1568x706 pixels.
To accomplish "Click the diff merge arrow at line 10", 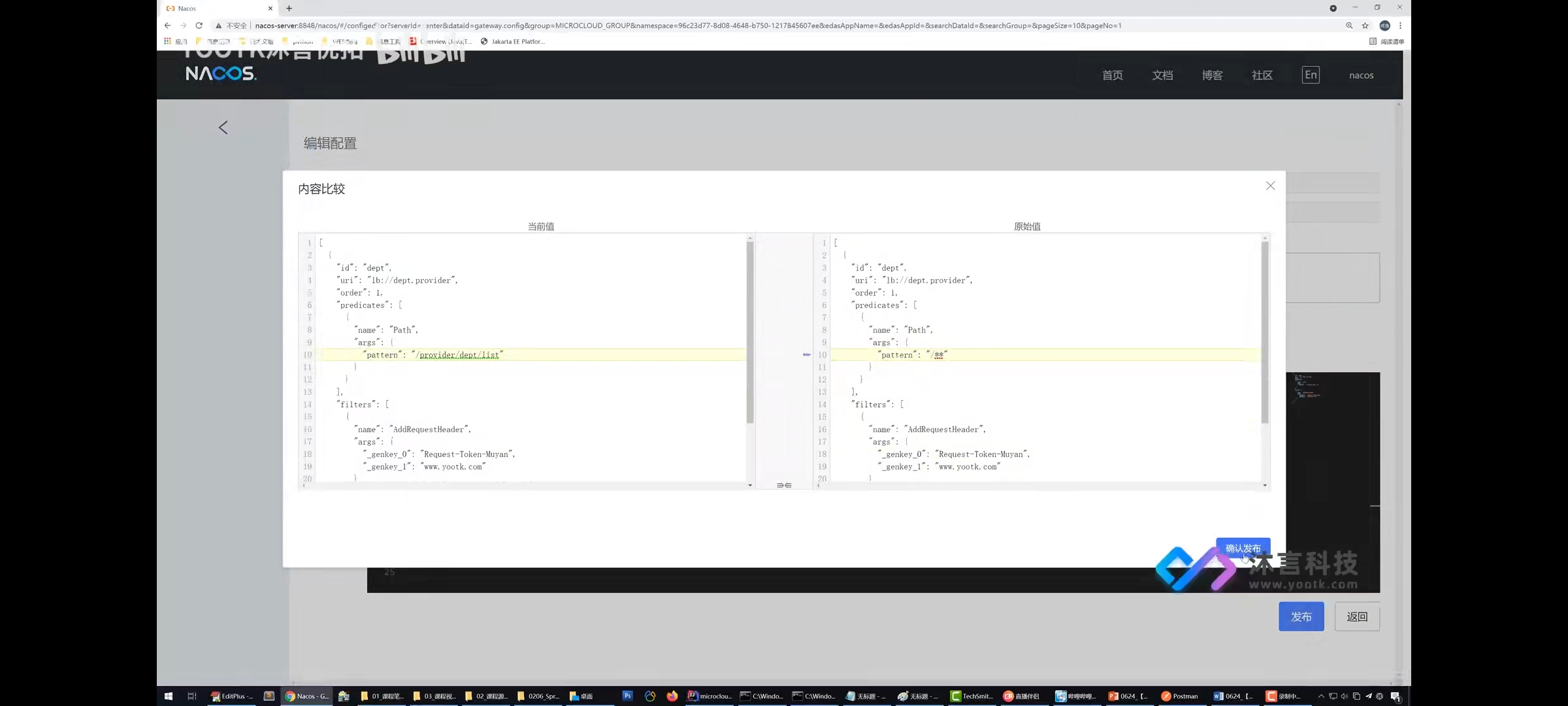I will (x=806, y=354).
